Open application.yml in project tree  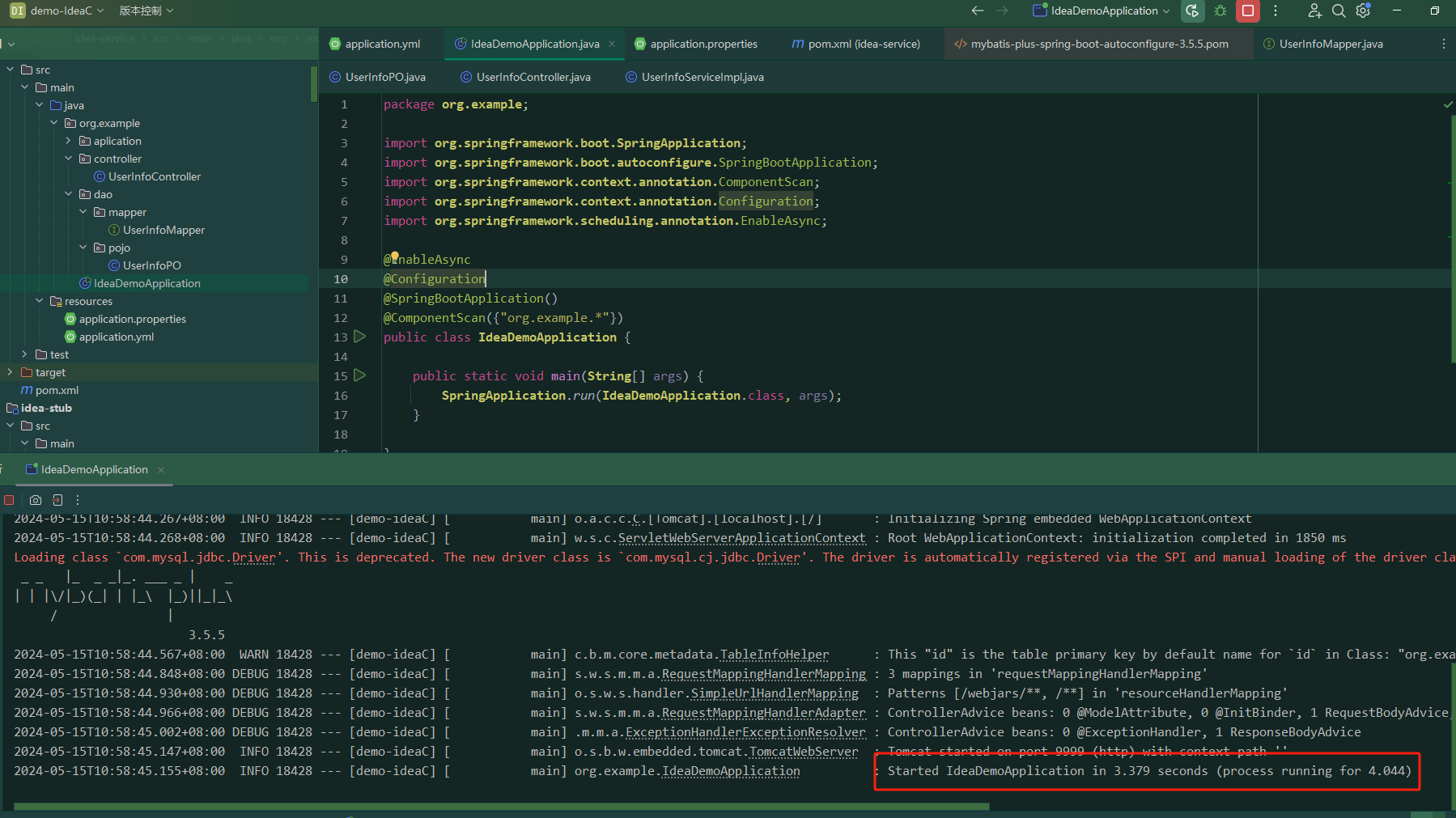(117, 337)
